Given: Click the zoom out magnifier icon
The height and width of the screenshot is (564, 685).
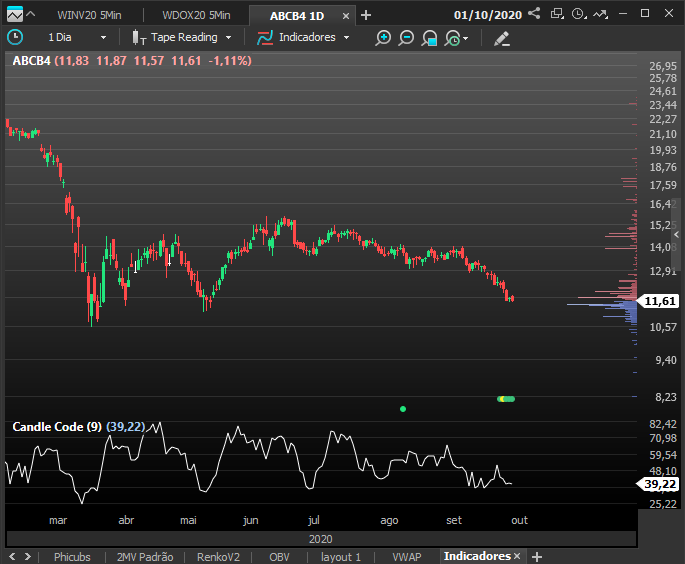Looking at the screenshot, I should 406,38.
